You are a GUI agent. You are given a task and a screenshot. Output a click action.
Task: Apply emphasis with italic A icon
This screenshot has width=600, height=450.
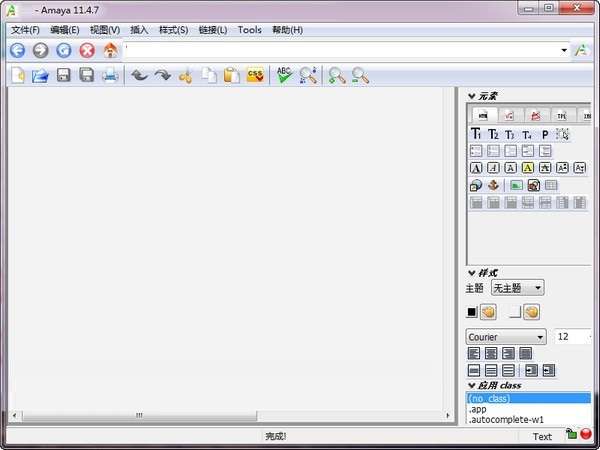(493, 168)
